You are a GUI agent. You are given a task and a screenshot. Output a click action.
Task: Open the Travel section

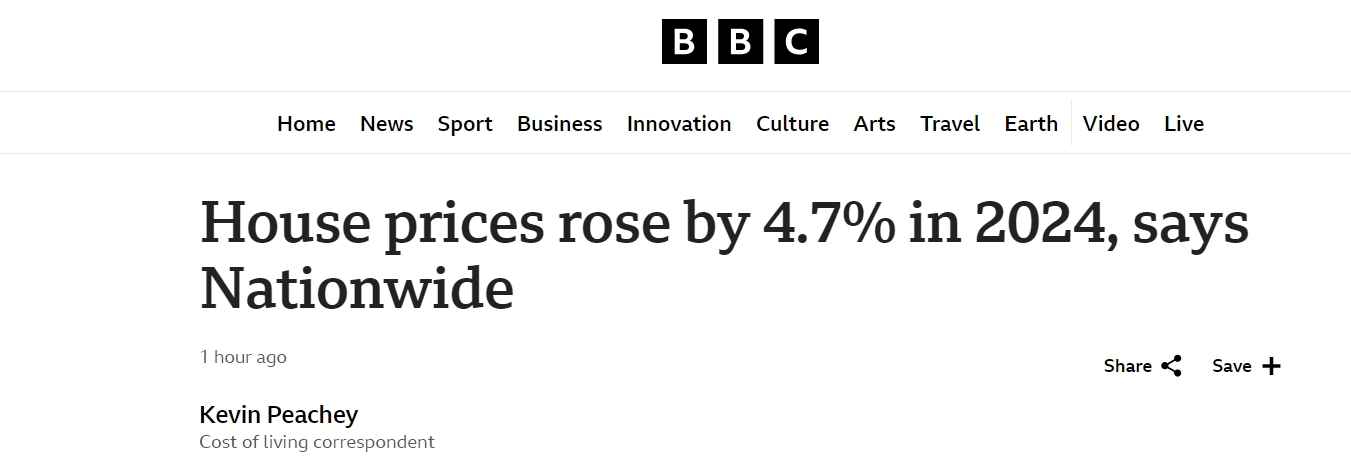950,124
